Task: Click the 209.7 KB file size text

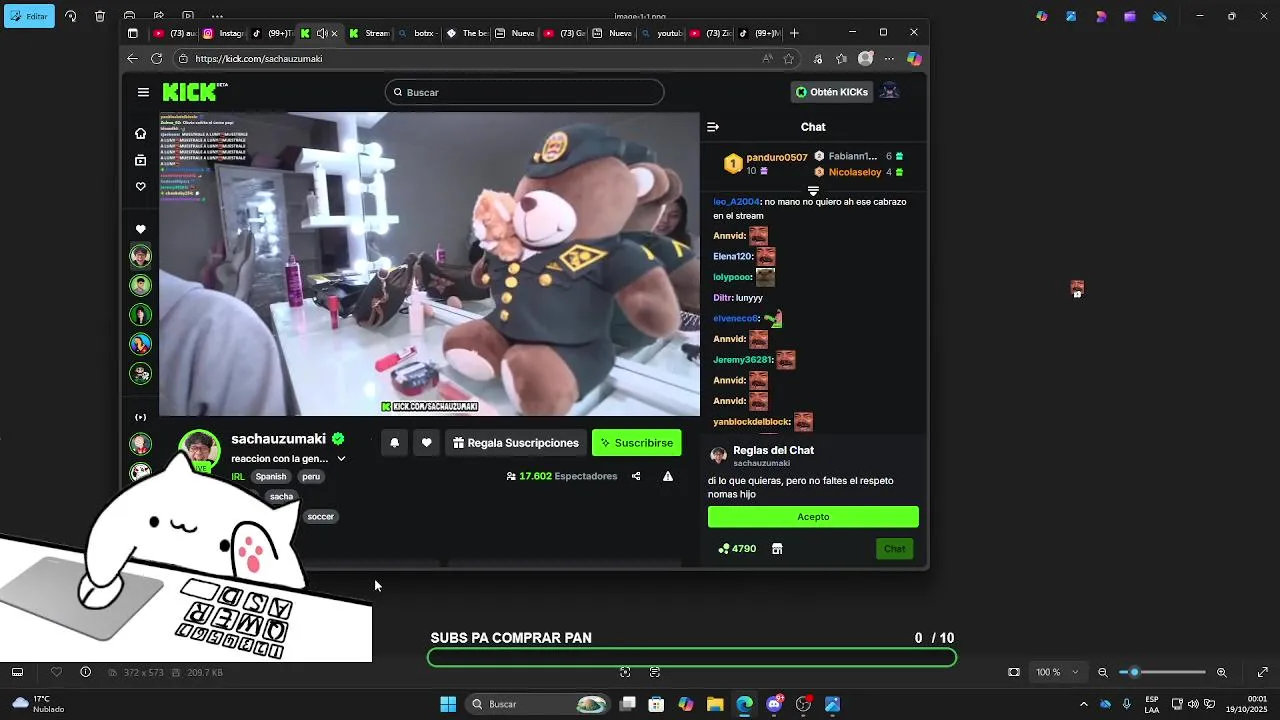Action: (x=205, y=673)
